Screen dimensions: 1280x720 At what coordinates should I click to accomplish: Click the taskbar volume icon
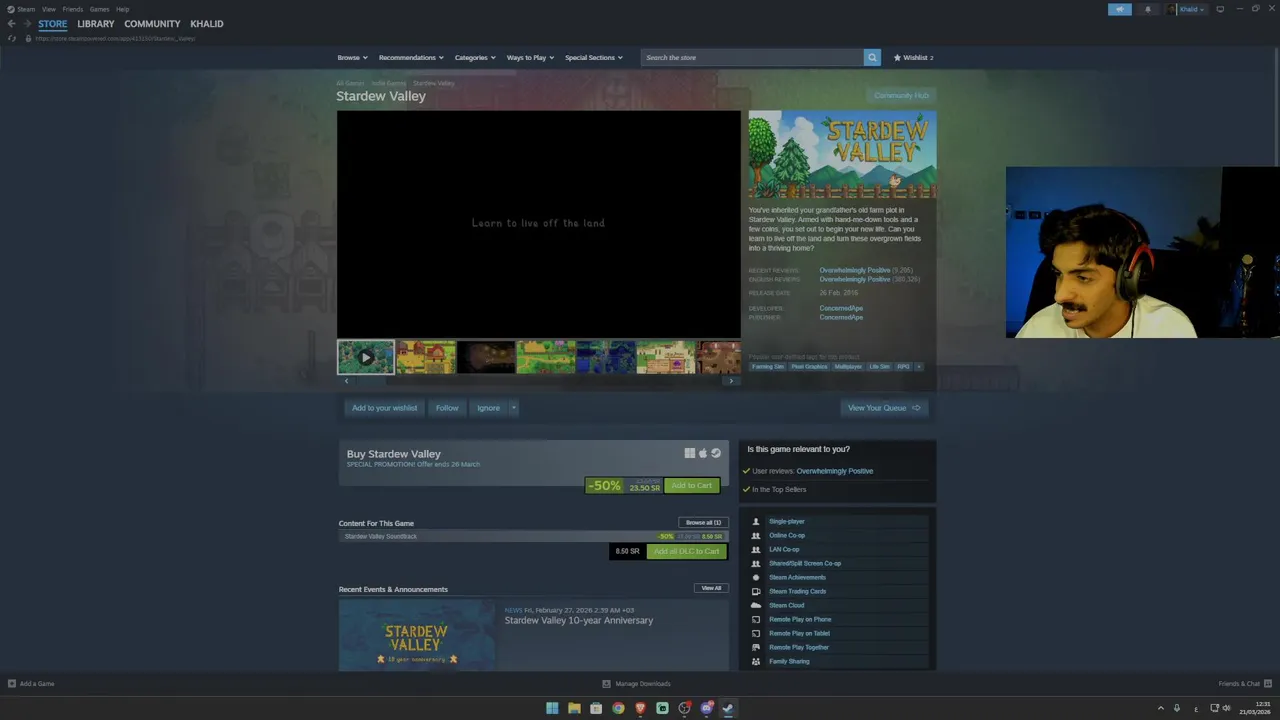click(1226, 708)
